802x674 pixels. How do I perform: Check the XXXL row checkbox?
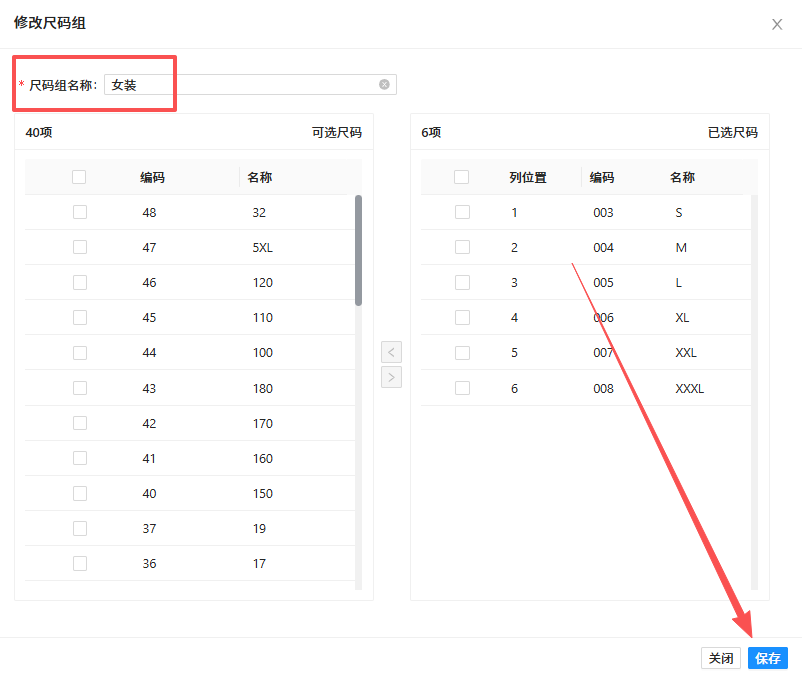(462, 388)
